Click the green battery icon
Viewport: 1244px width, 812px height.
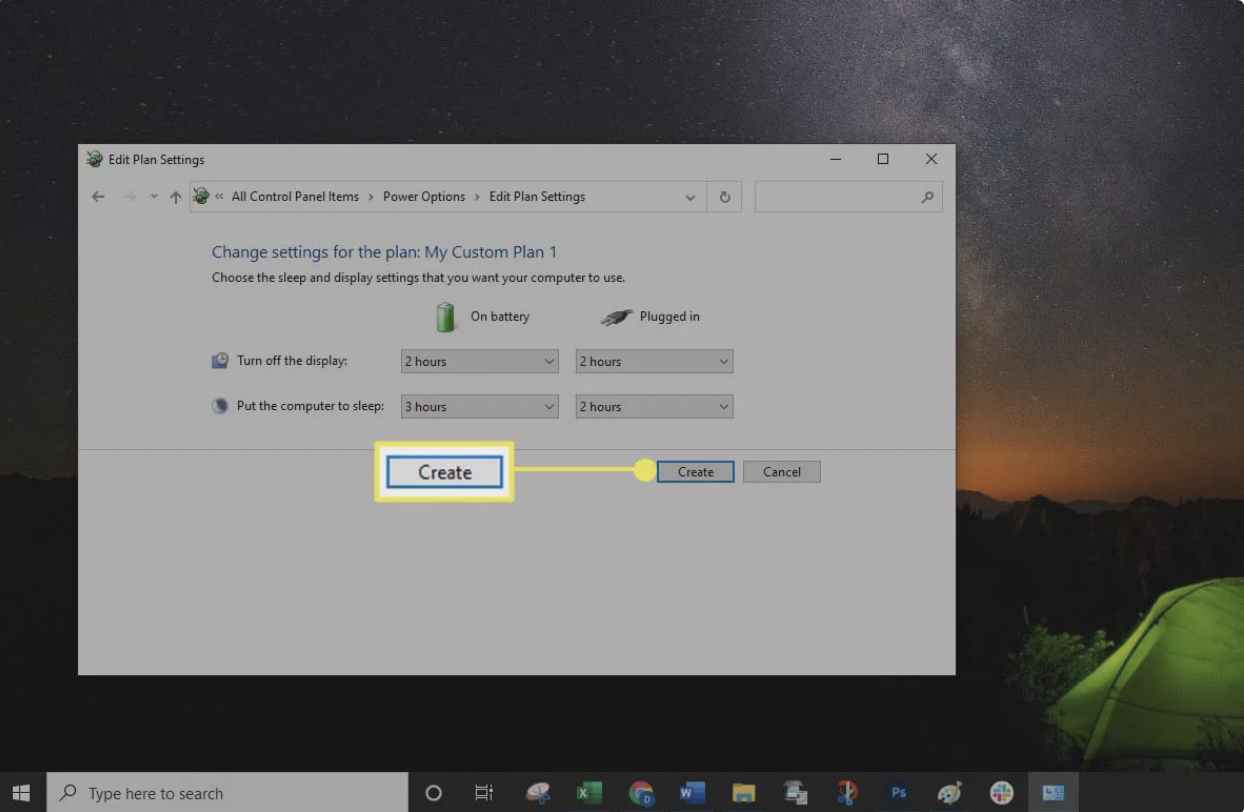(x=445, y=317)
